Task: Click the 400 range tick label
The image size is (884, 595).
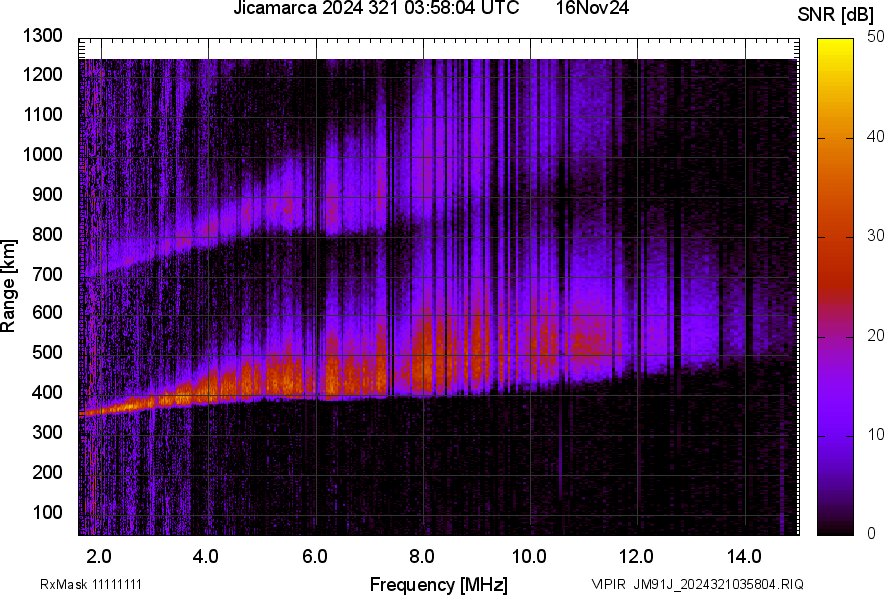Action: (x=47, y=392)
